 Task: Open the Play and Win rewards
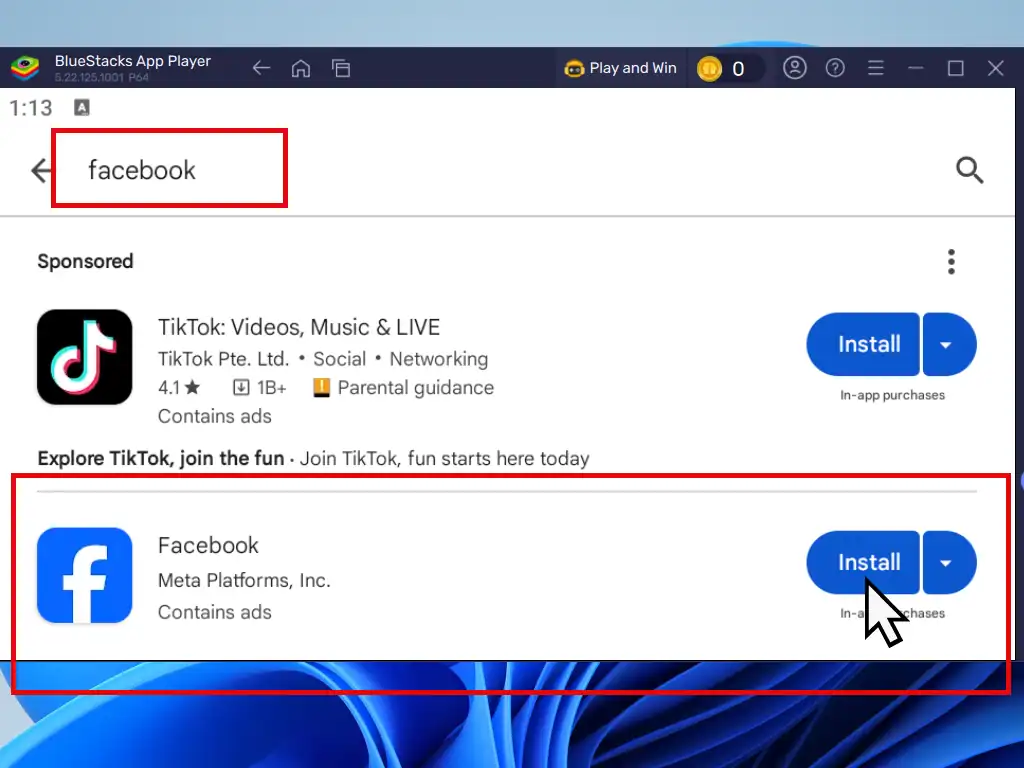click(621, 68)
